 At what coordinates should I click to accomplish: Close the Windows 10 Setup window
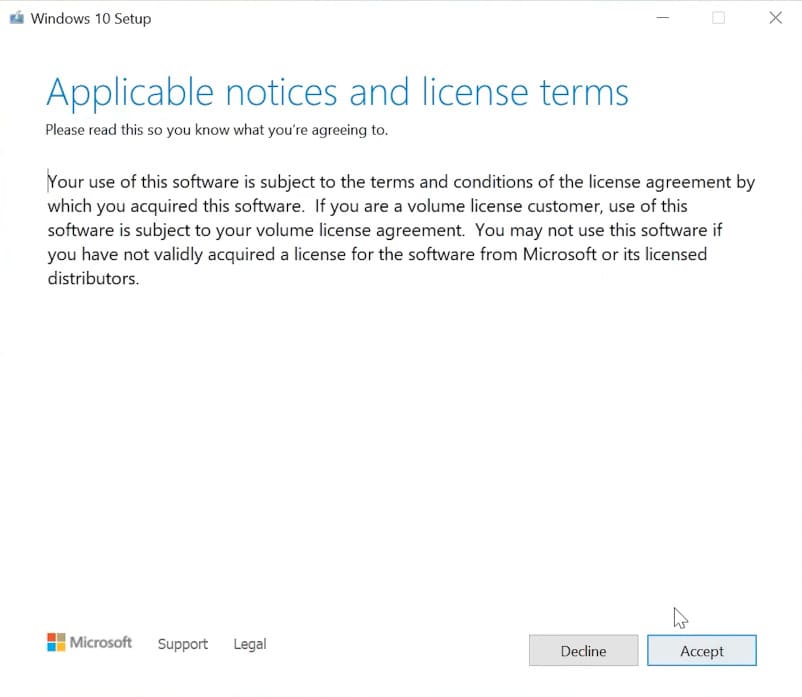point(775,18)
